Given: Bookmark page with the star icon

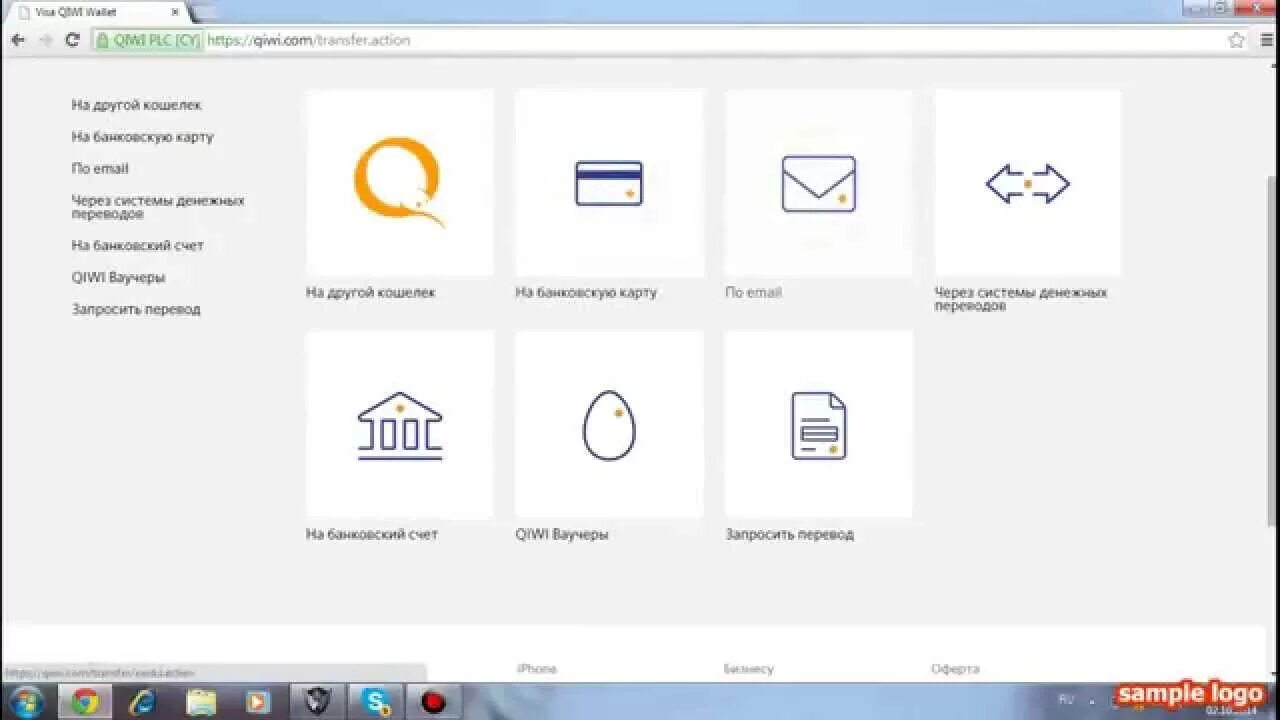Looking at the screenshot, I should (1236, 40).
